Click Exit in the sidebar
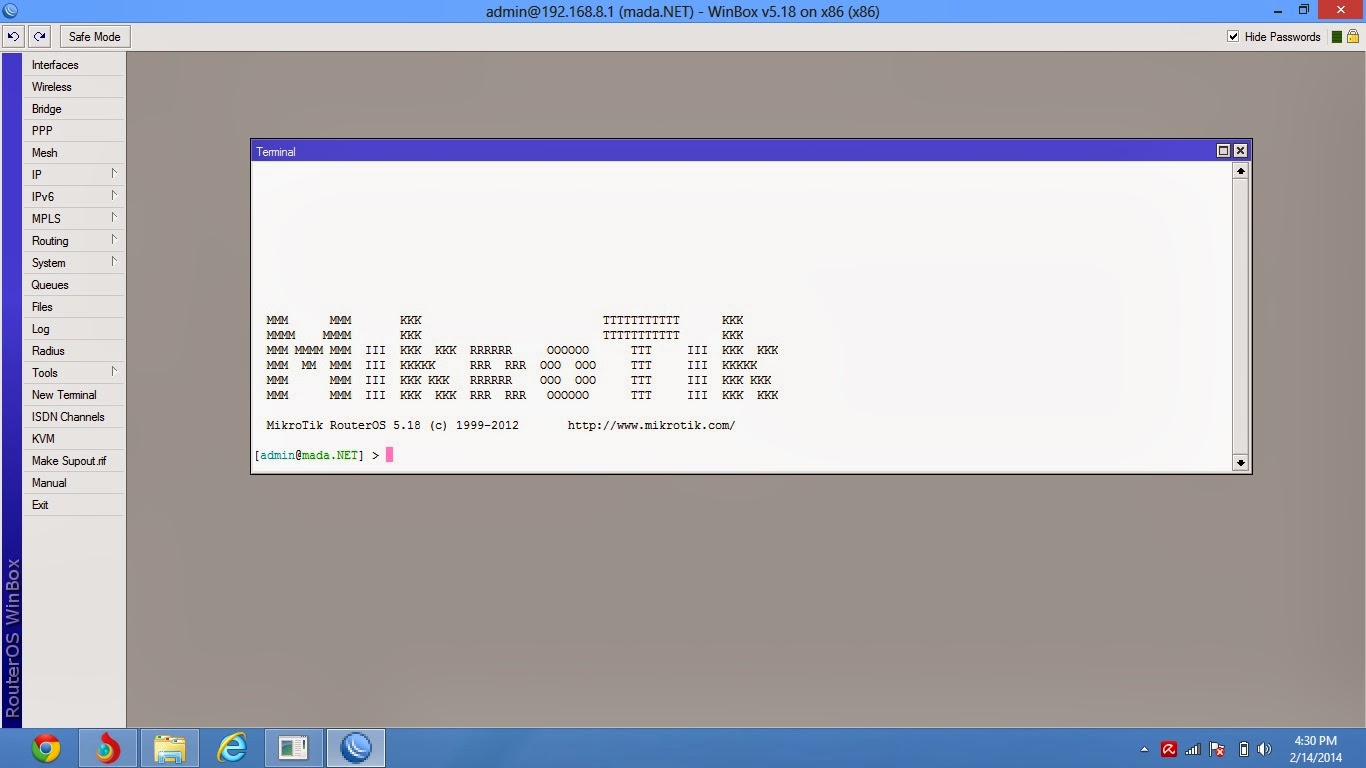This screenshot has height=768, width=1366. [74, 505]
